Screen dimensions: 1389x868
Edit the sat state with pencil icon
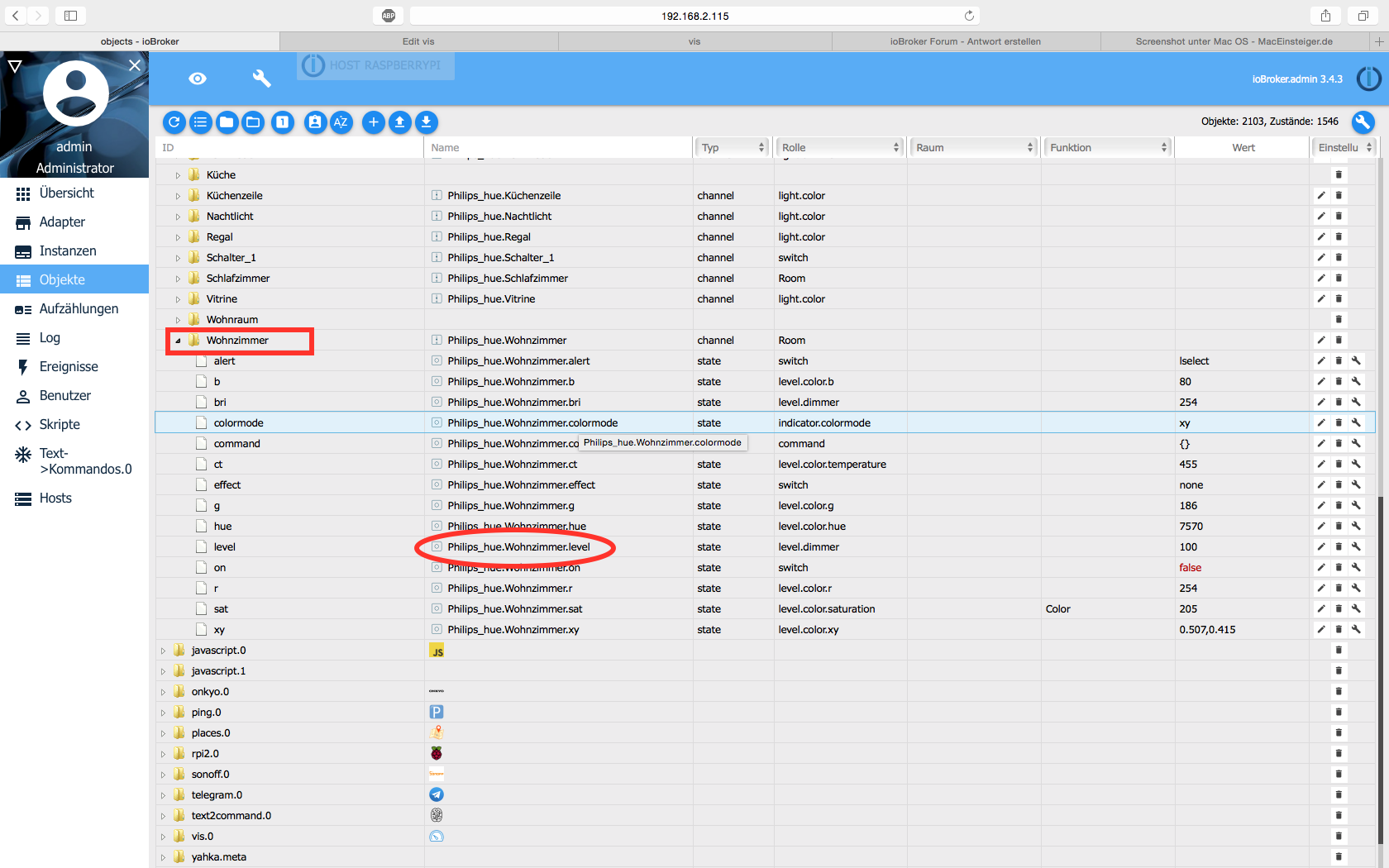click(x=1321, y=609)
